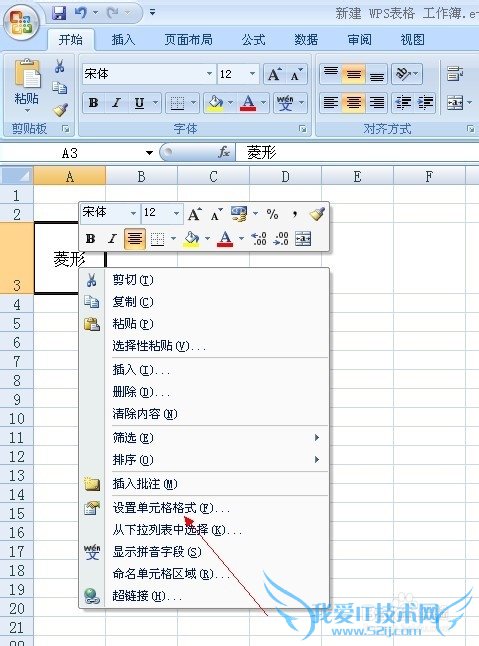
Task: Toggle center horizontal alignment in ribbon
Action: pyautogui.click(x=353, y=103)
